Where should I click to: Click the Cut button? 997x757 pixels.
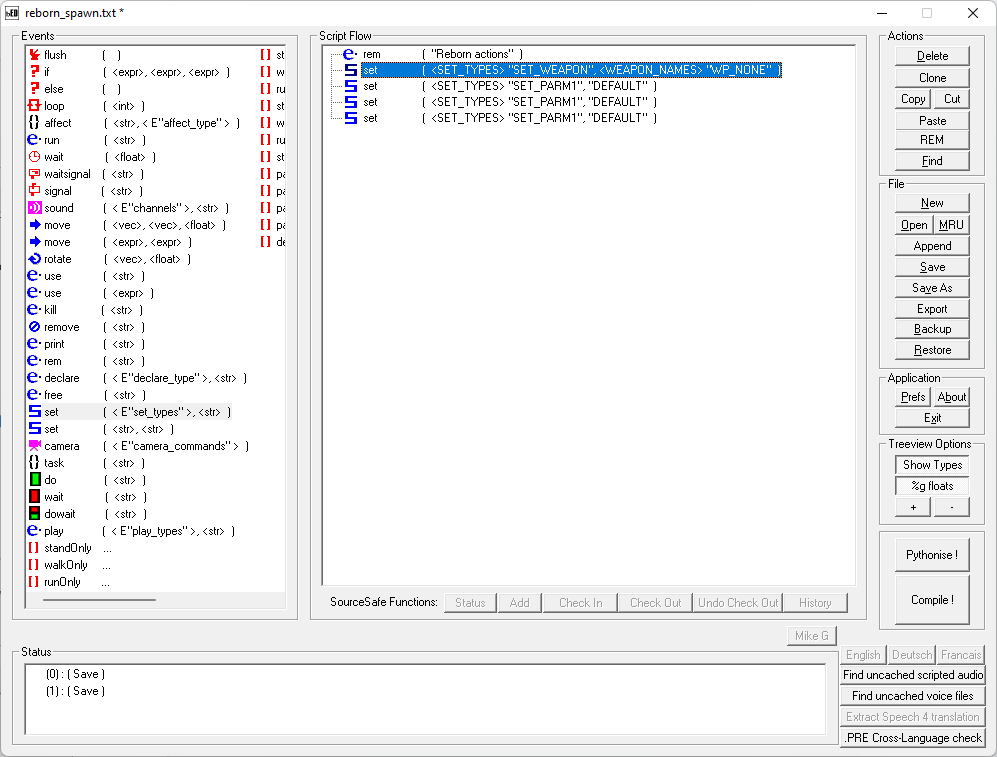tap(952, 99)
